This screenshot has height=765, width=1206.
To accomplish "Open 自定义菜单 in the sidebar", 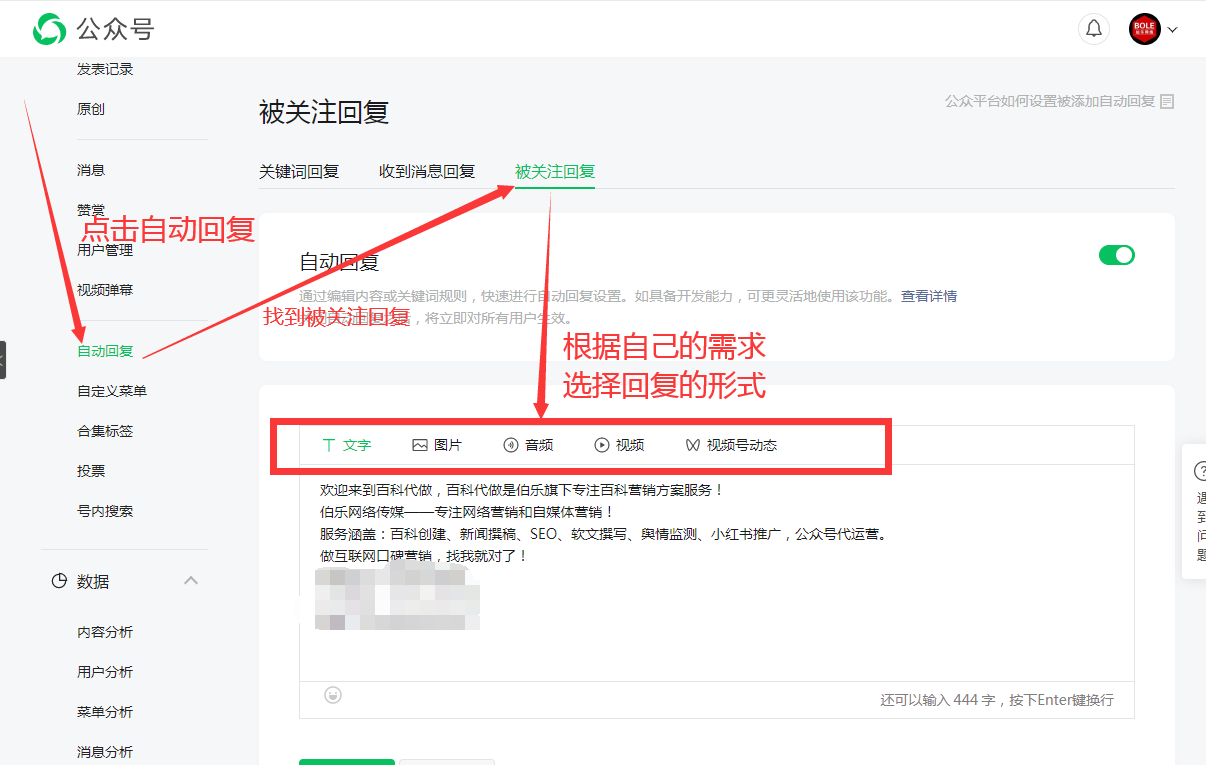I will (112, 391).
